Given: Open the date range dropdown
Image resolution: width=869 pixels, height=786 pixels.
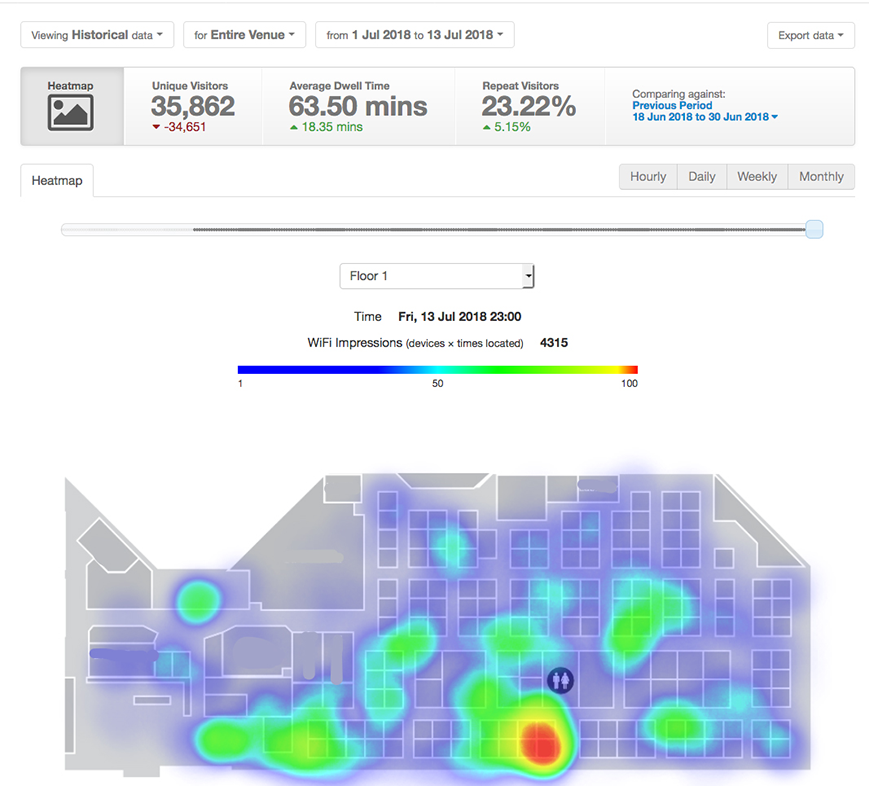Looking at the screenshot, I should click(415, 35).
